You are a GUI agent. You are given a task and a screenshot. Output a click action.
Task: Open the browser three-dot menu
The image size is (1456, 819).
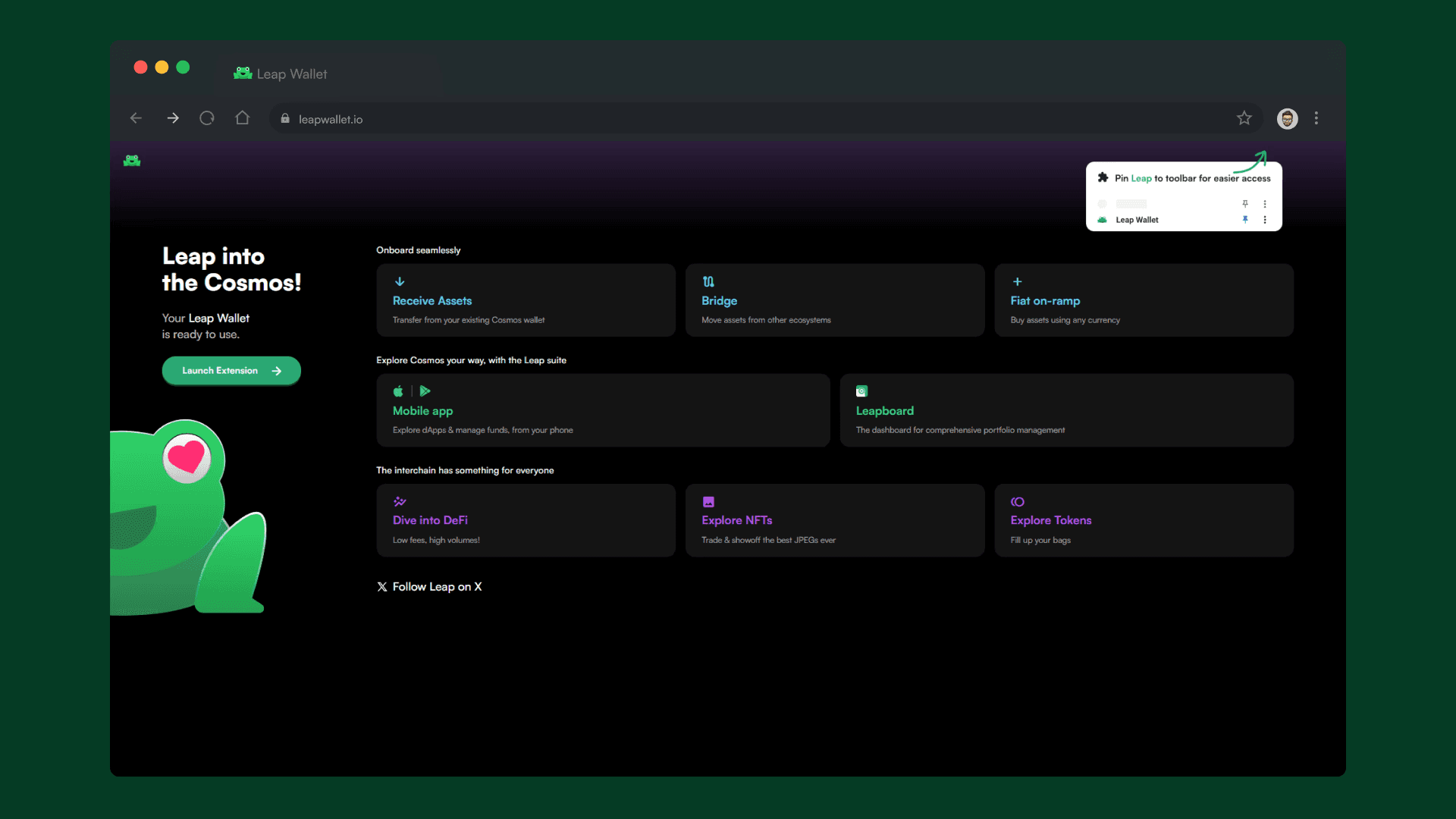[x=1316, y=118]
